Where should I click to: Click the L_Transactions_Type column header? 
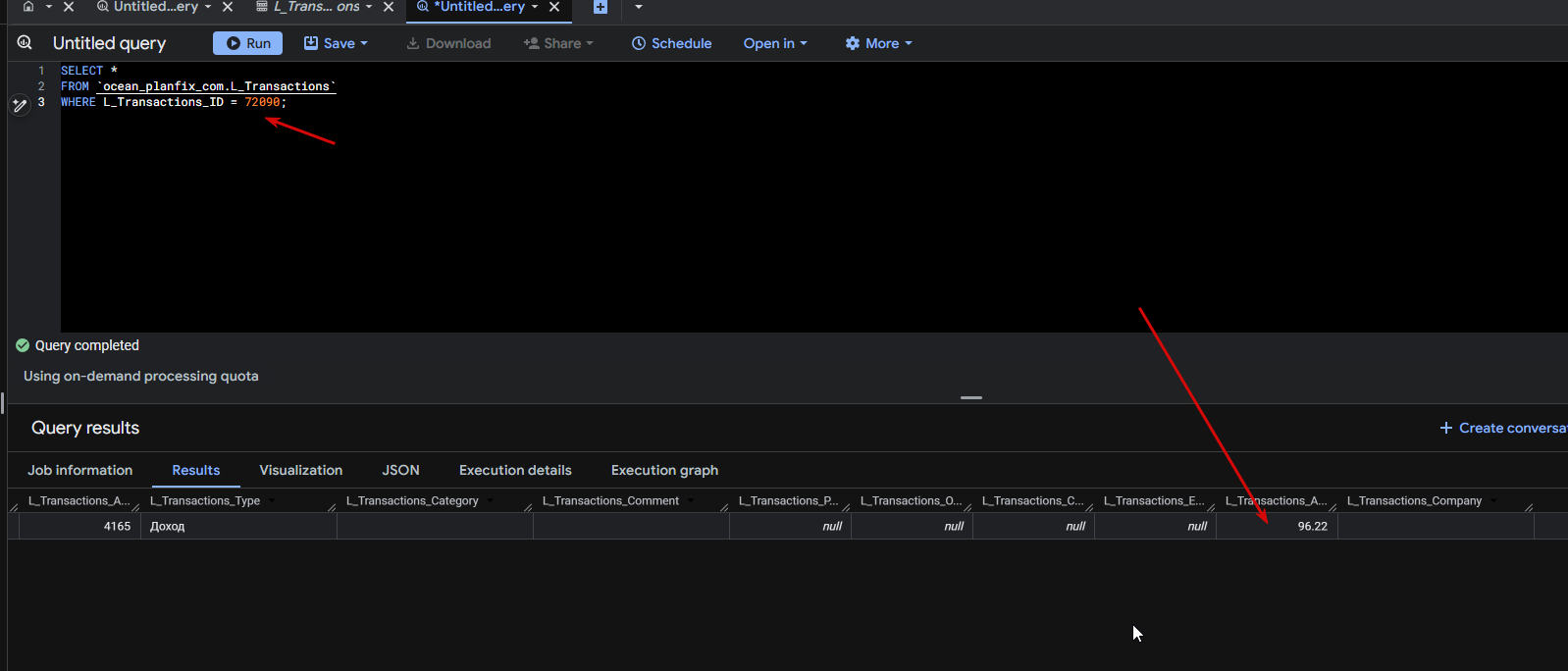[x=205, y=500]
